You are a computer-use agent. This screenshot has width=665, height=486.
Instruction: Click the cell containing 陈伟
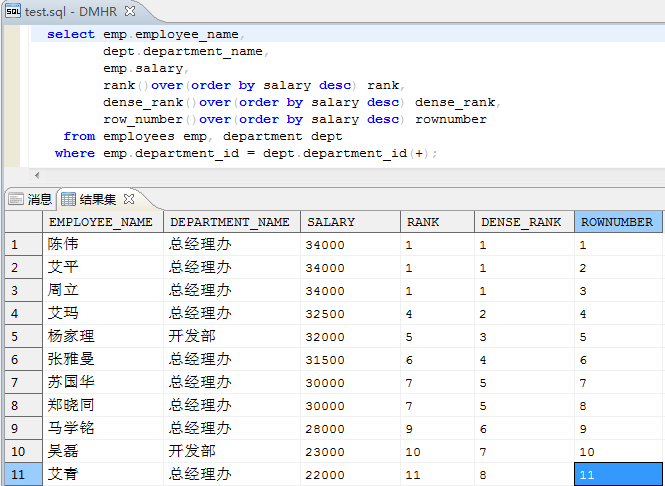point(102,244)
